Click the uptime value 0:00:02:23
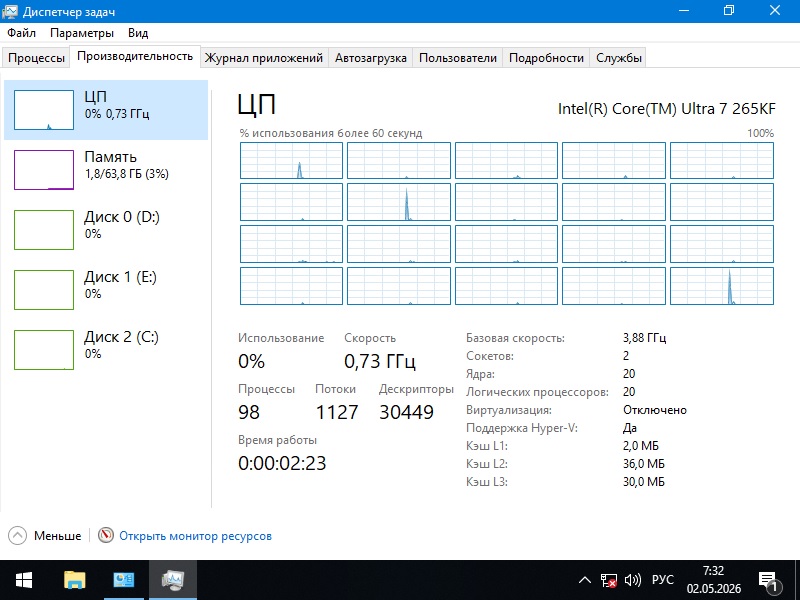 point(282,463)
